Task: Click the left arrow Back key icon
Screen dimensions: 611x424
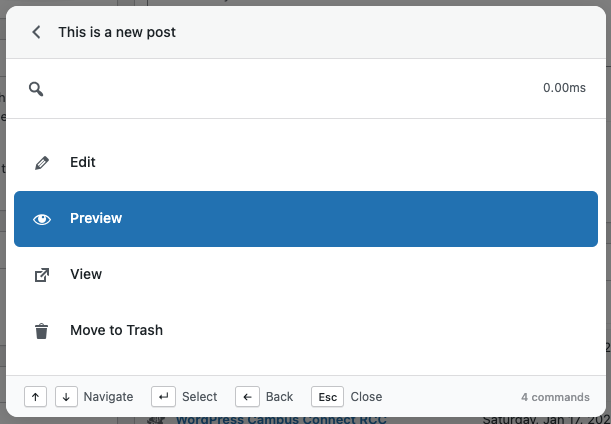Action: 247,397
